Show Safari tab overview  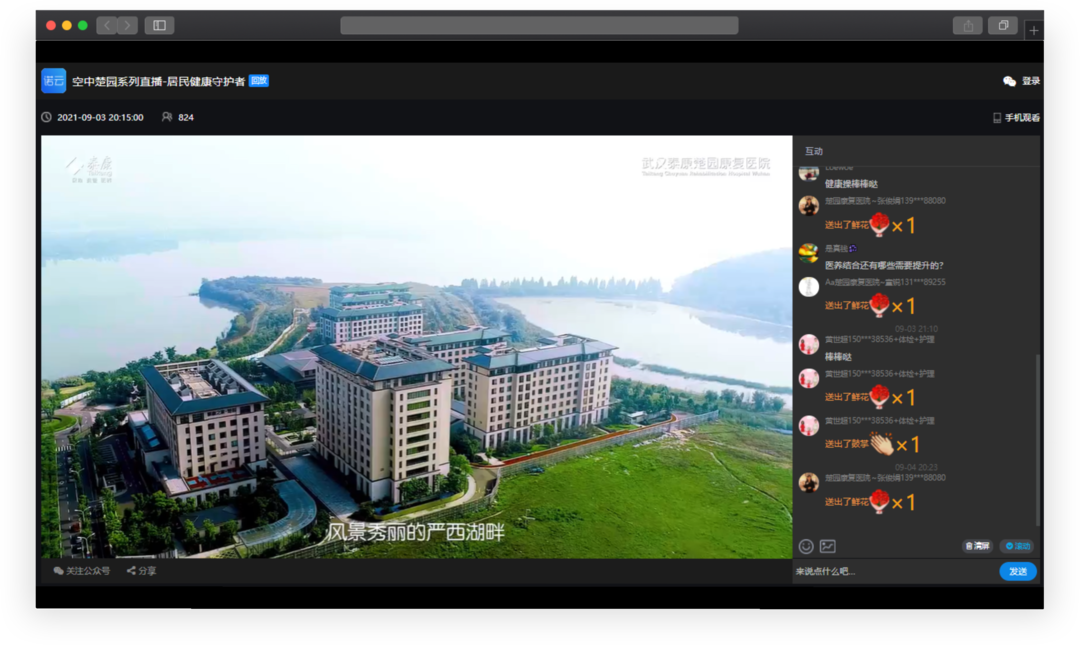click(1002, 26)
